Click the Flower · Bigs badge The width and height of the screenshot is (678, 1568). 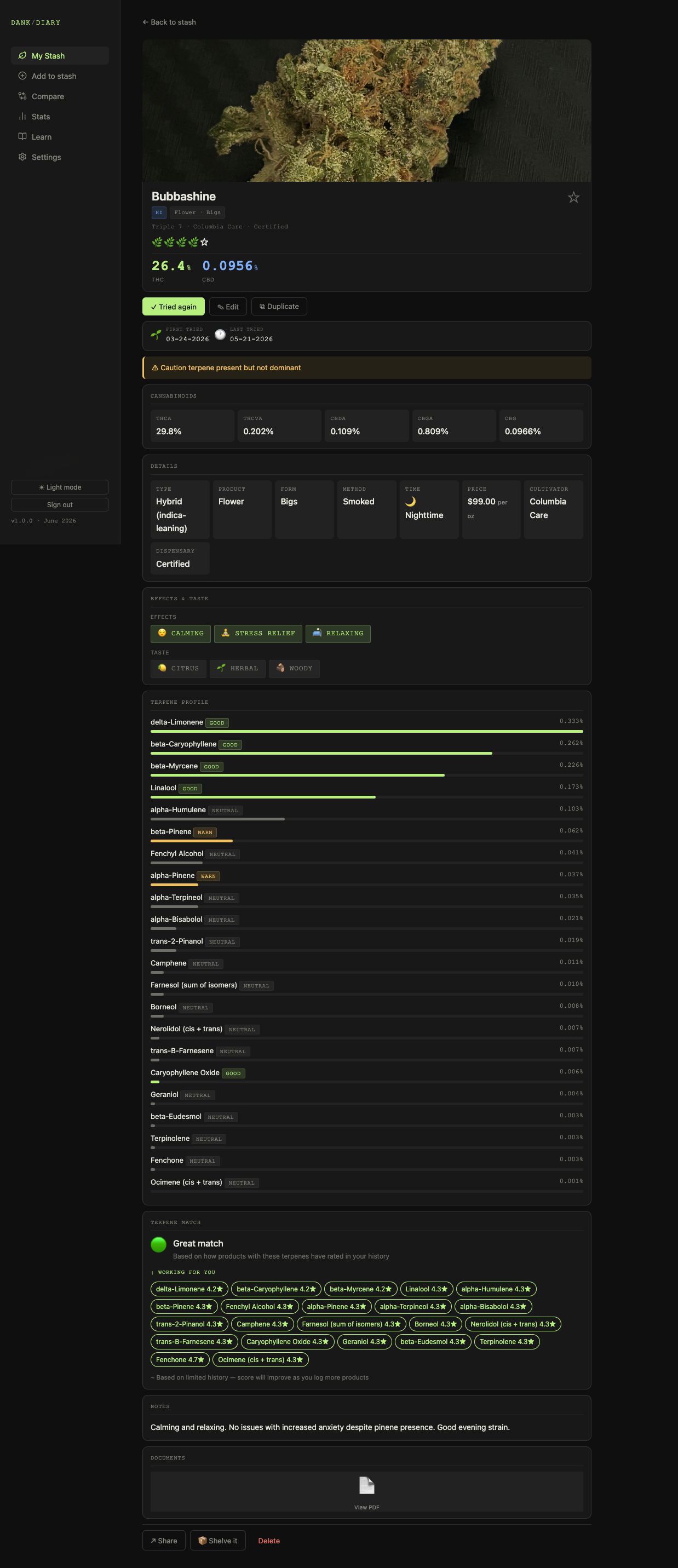point(197,212)
